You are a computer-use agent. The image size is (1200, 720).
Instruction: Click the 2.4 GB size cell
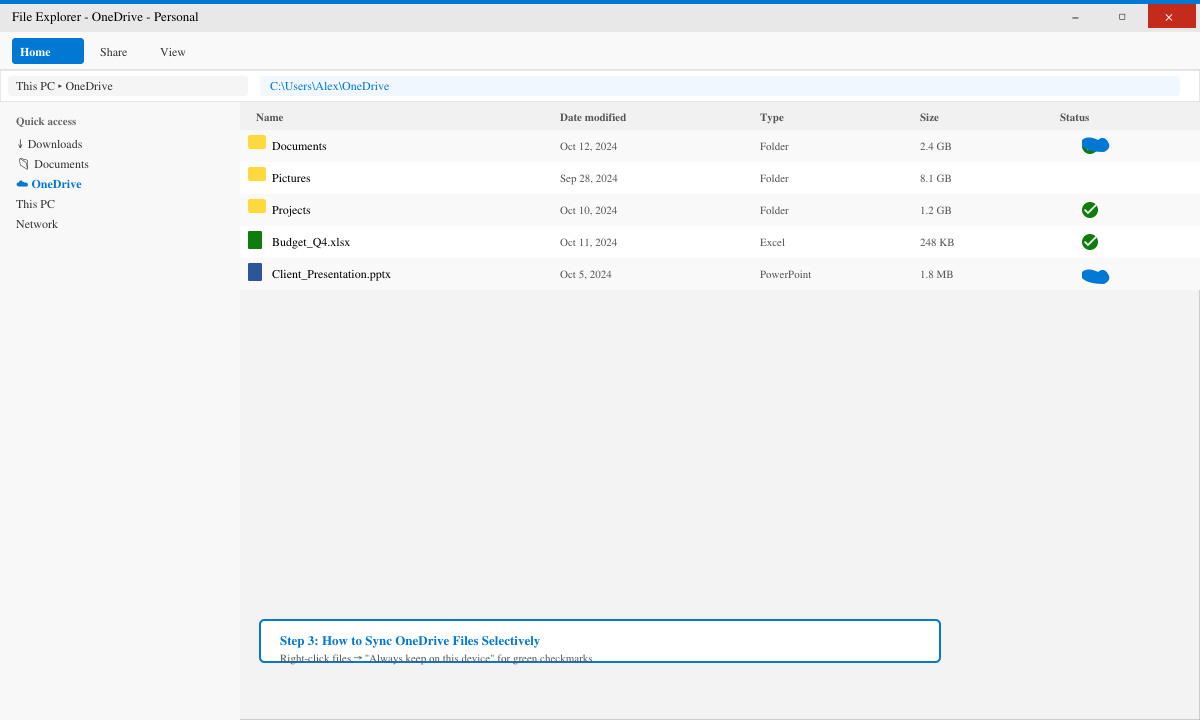tap(935, 146)
